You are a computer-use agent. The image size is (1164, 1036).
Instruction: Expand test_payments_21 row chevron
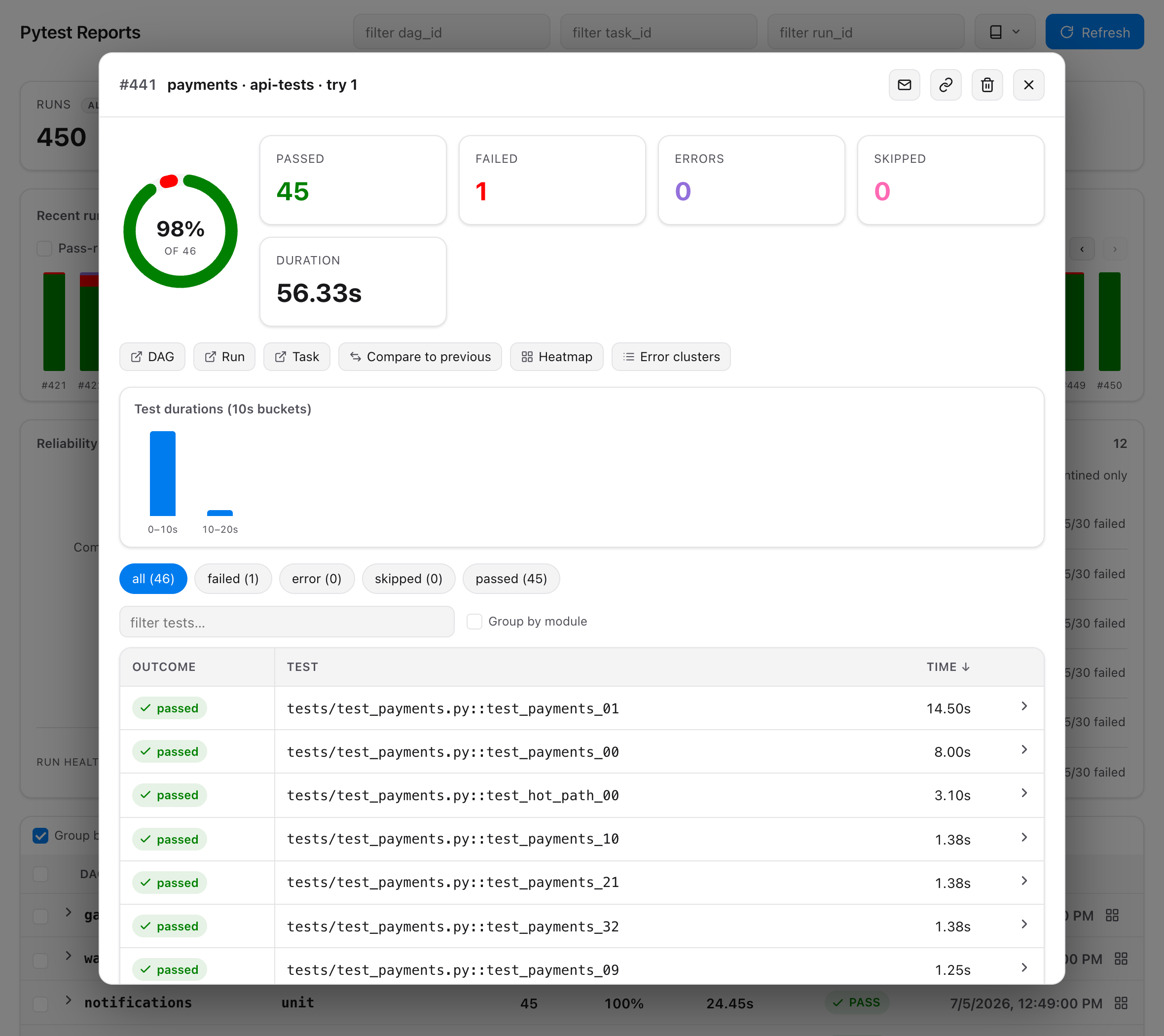(1024, 881)
